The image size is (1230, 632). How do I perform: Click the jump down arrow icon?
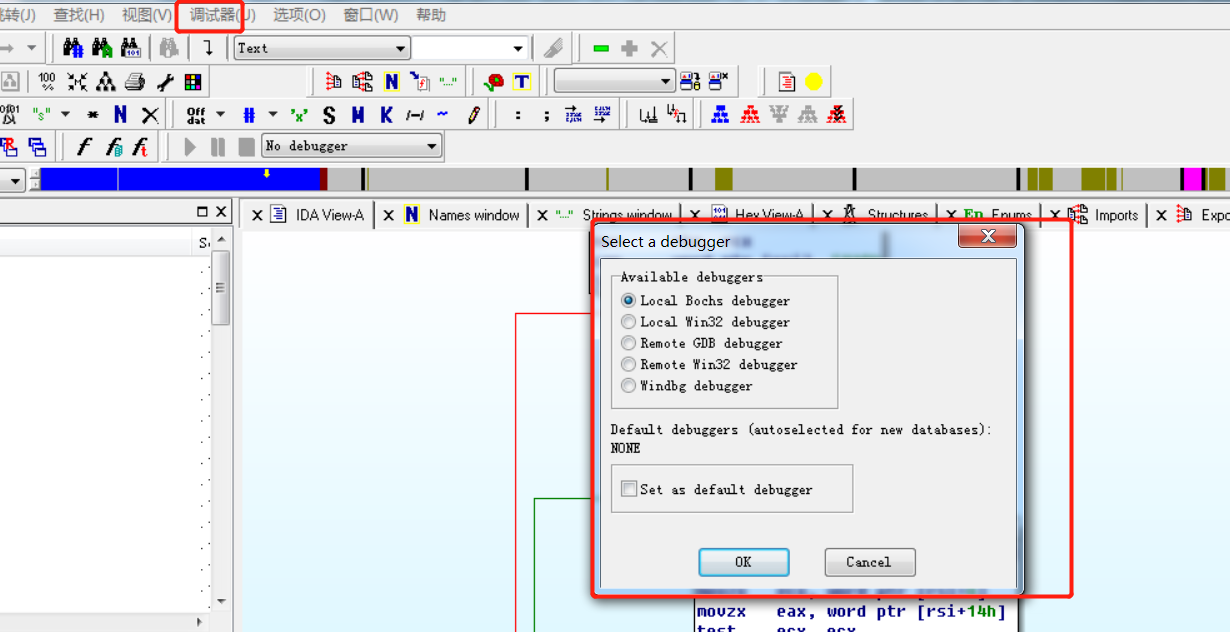[208, 48]
